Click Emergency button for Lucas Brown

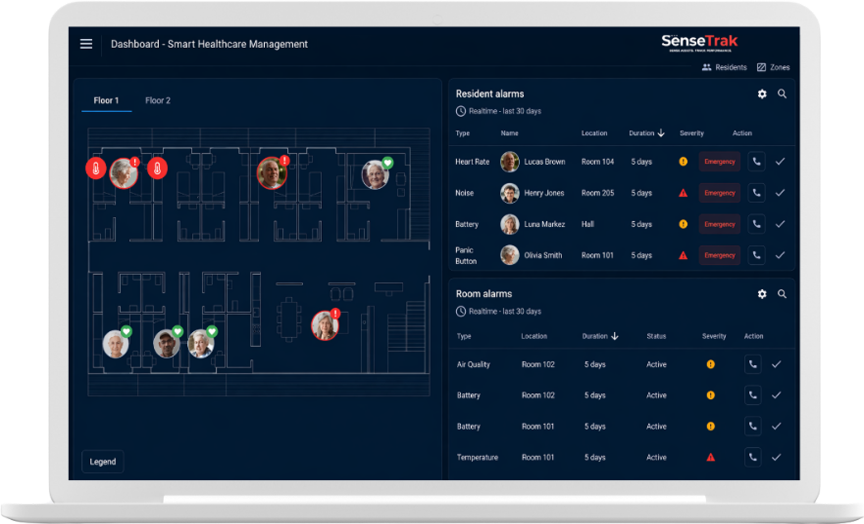720,161
